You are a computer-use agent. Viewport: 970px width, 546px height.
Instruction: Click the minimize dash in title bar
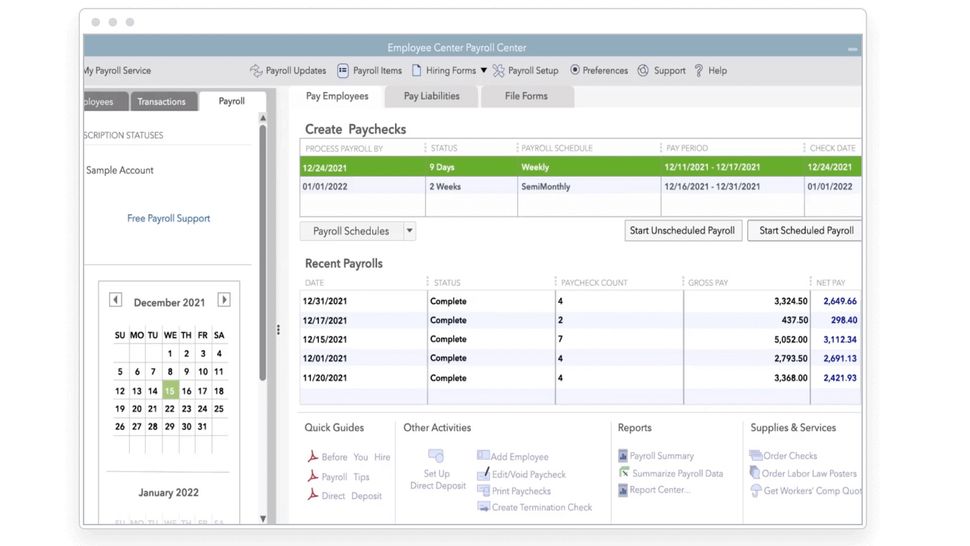tap(852, 48)
